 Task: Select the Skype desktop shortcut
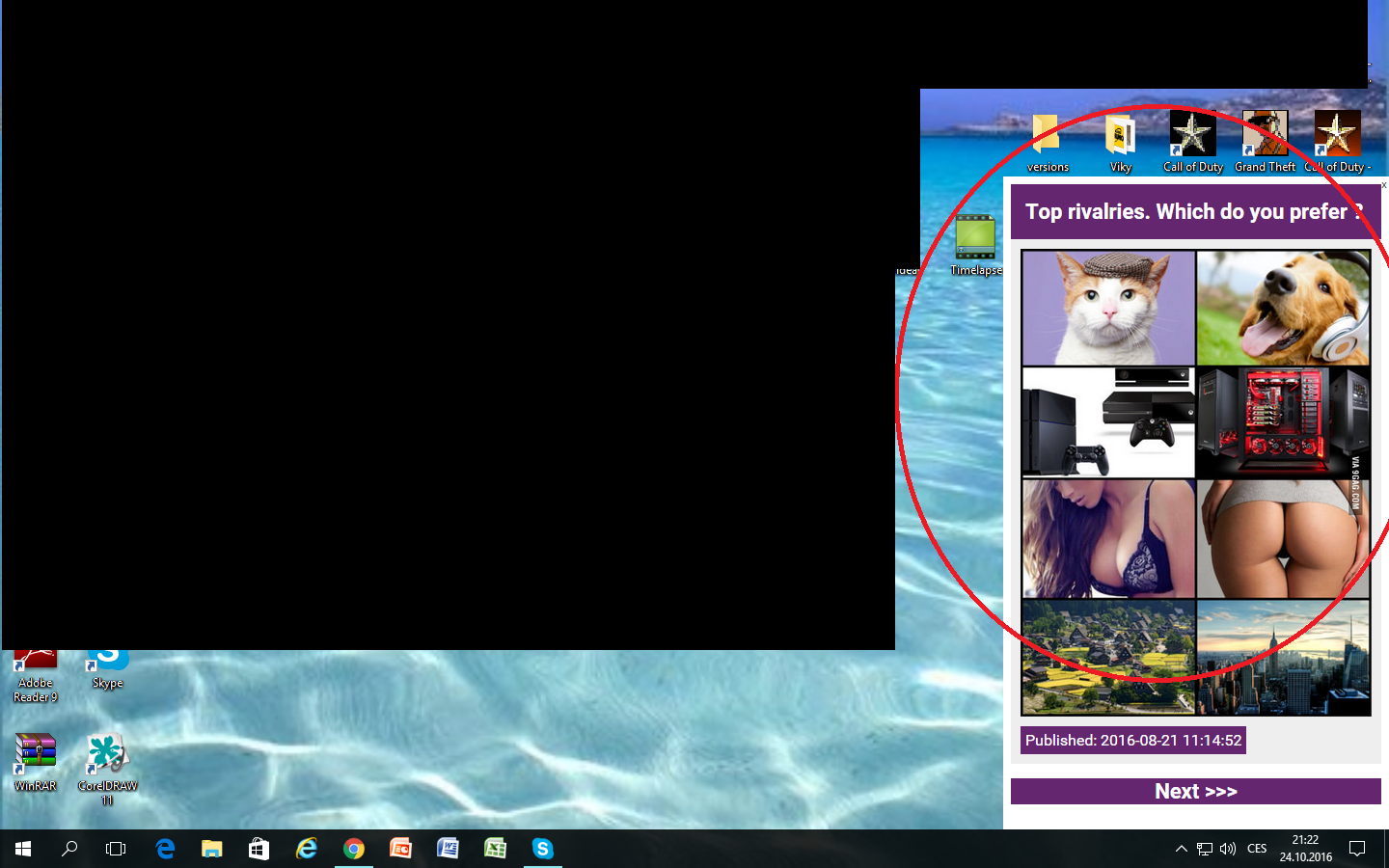coord(108,670)
